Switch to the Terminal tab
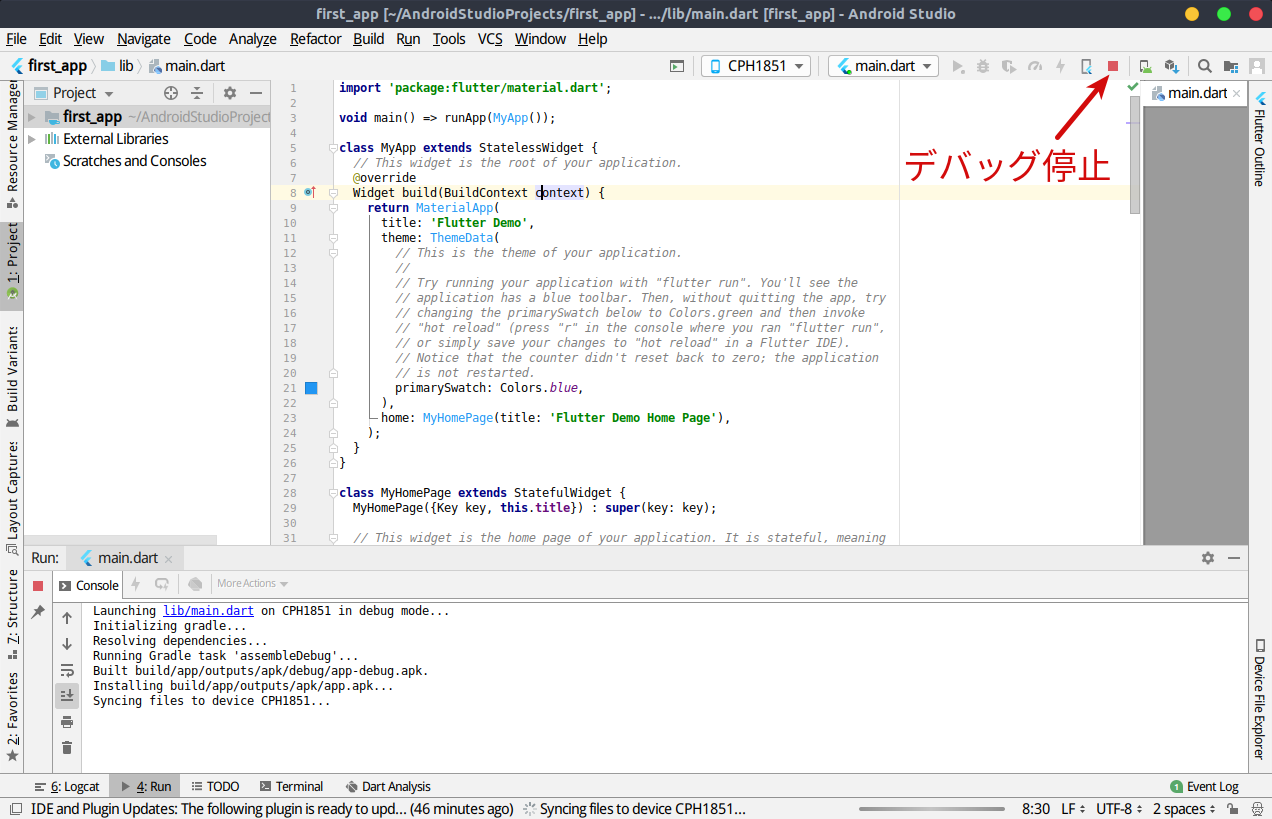1272x819 pixels. click(x=291, y=786)
